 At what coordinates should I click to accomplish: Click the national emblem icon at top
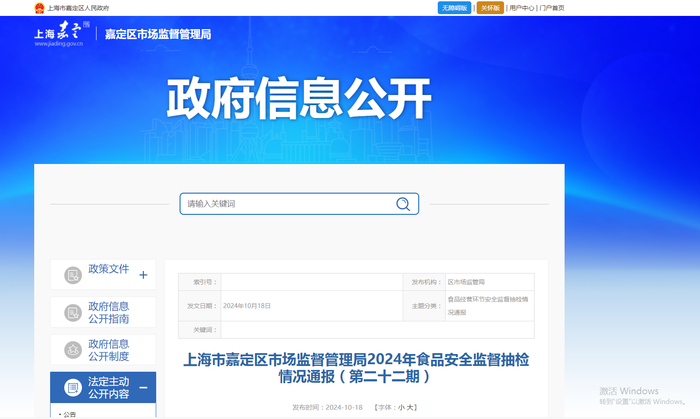pos(40,8)
